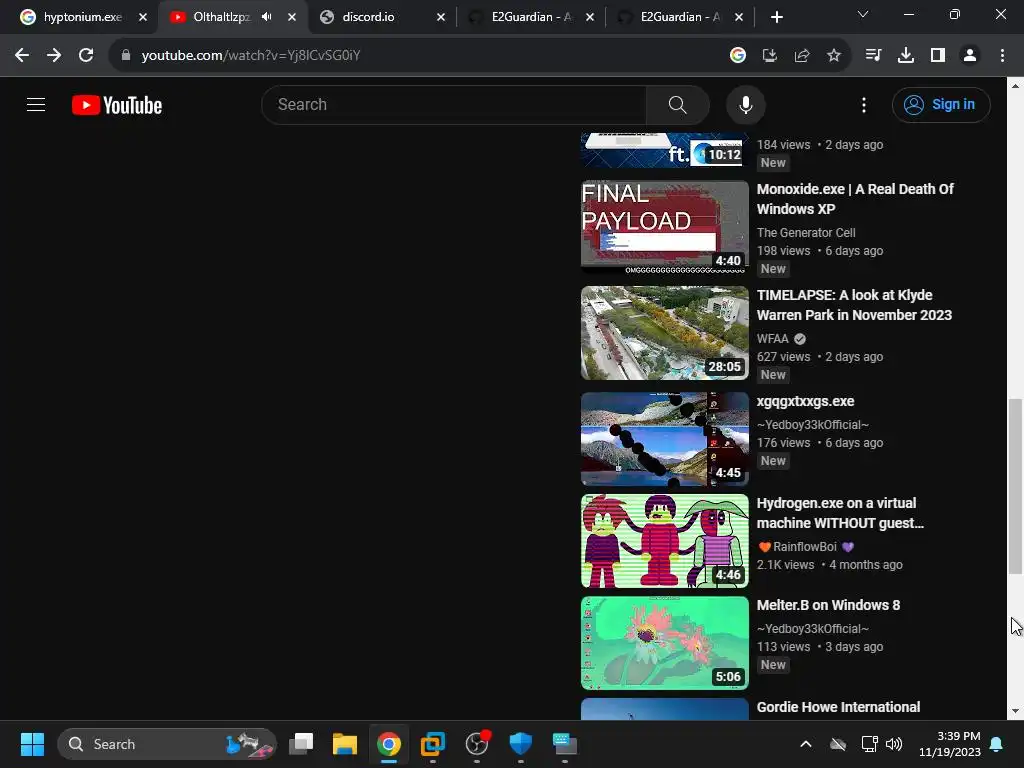Click the Melter.B flower thumbnail

[665, 643]
